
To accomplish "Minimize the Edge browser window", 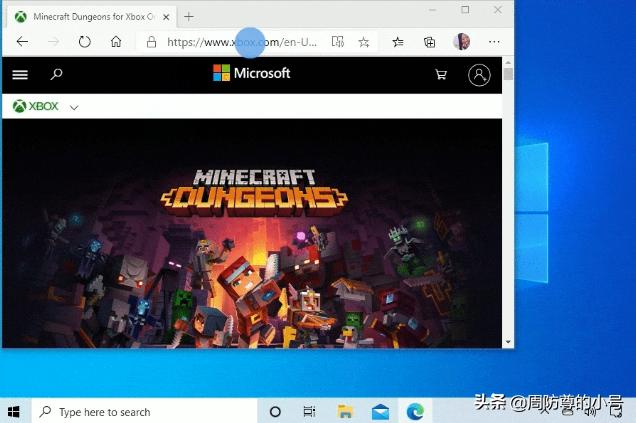I will (433, 10).
